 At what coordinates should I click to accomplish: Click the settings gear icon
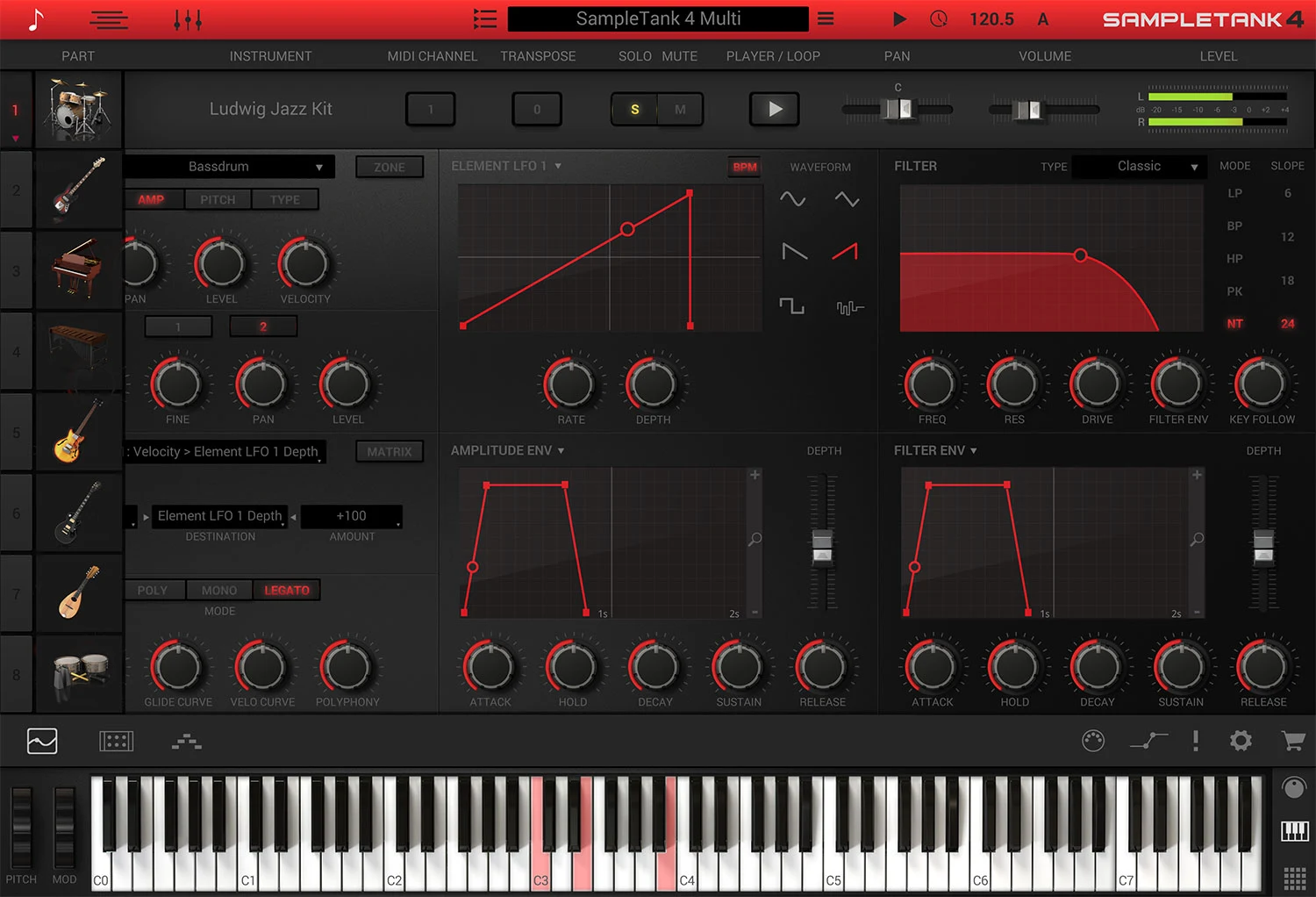pyautogui.click(x=1241, y=741)
